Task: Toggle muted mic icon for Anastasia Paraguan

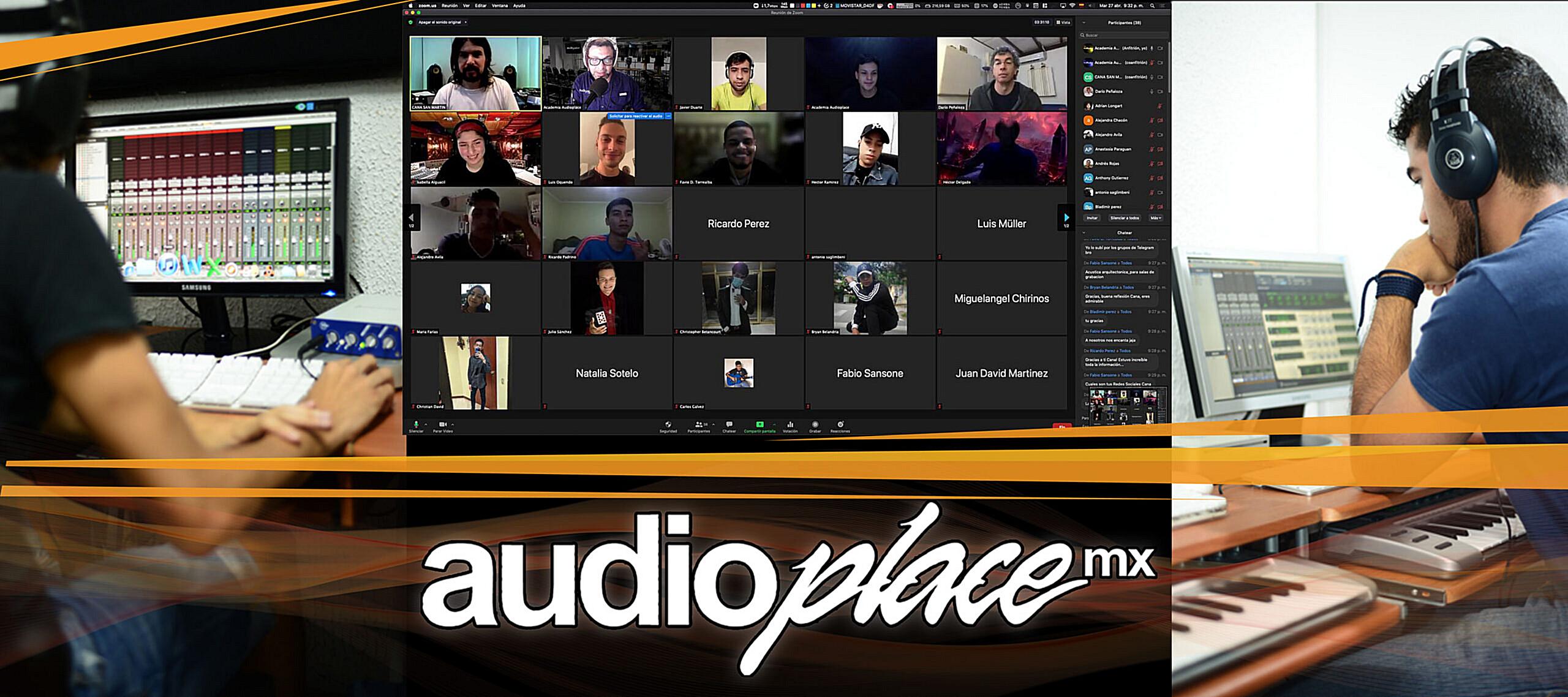Action: [x=1151, y=149]
